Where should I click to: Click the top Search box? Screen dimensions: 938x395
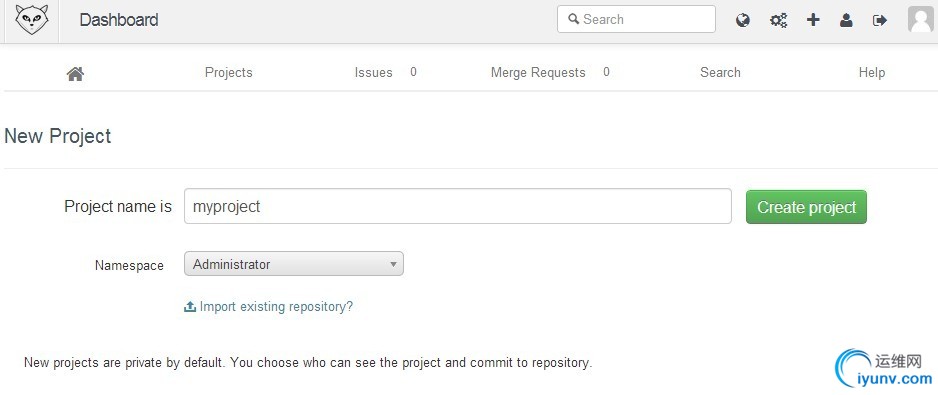coord(636,19)
